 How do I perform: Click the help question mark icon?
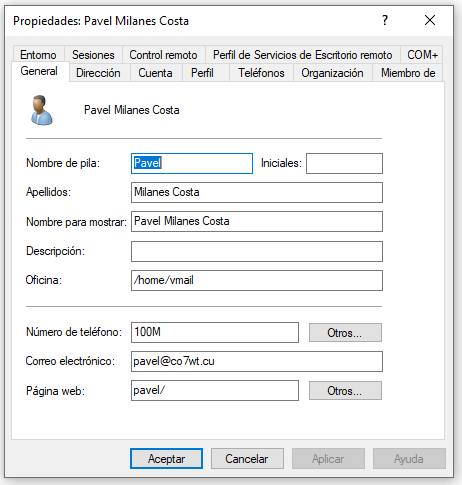coord(385,21)
